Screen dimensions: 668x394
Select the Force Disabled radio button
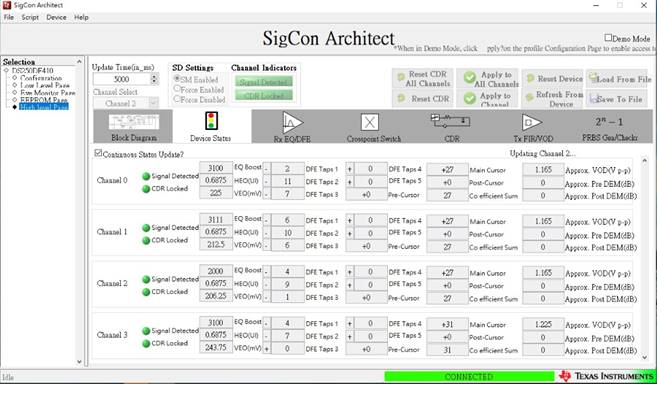[x=177, y=99]
